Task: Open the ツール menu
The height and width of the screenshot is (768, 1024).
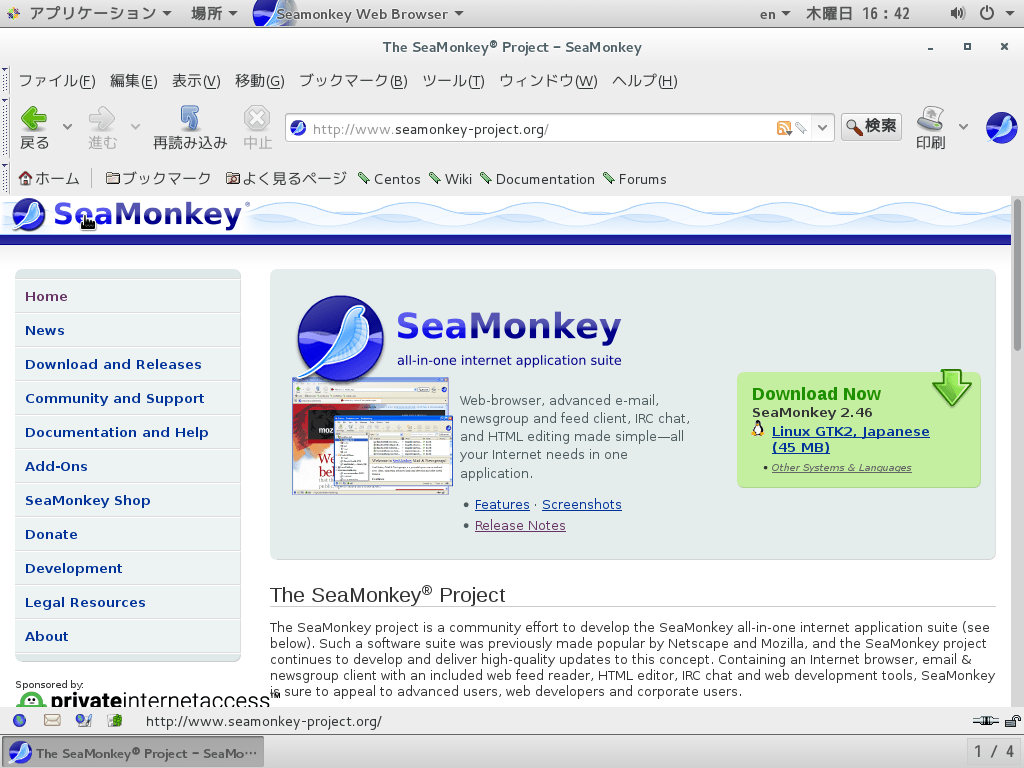Action: pyautogui.click(x=452, y=81)
